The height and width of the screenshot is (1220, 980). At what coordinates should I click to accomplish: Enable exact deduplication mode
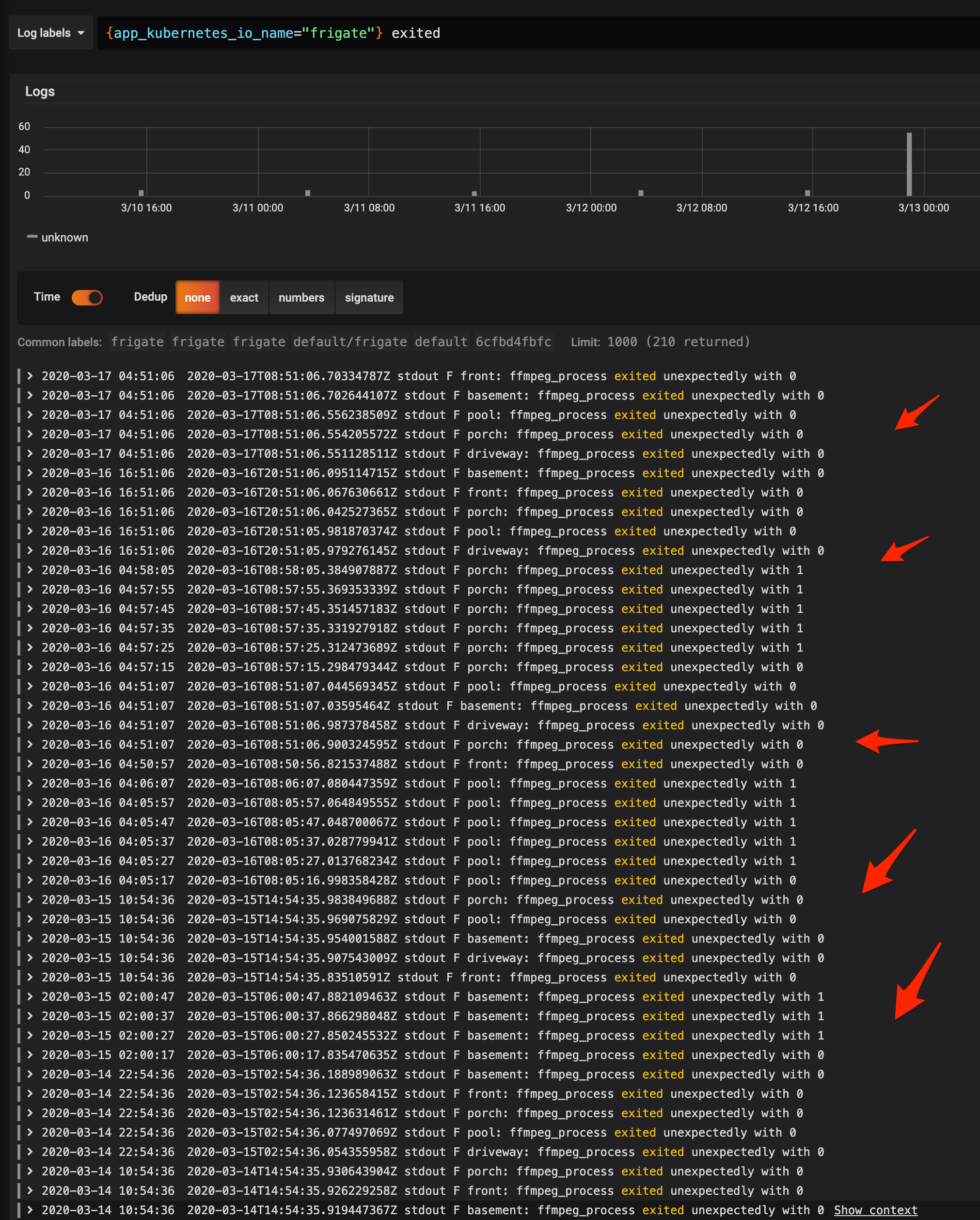[243, 297]
